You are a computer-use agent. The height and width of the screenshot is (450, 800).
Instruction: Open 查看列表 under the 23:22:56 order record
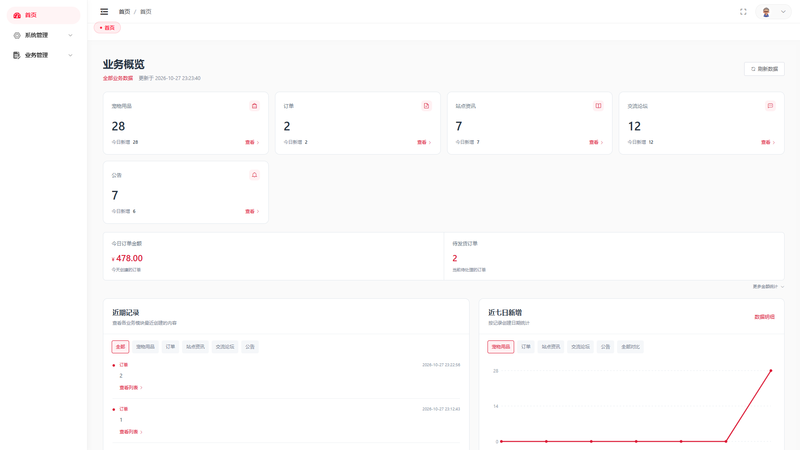click(x=131, y=388)
